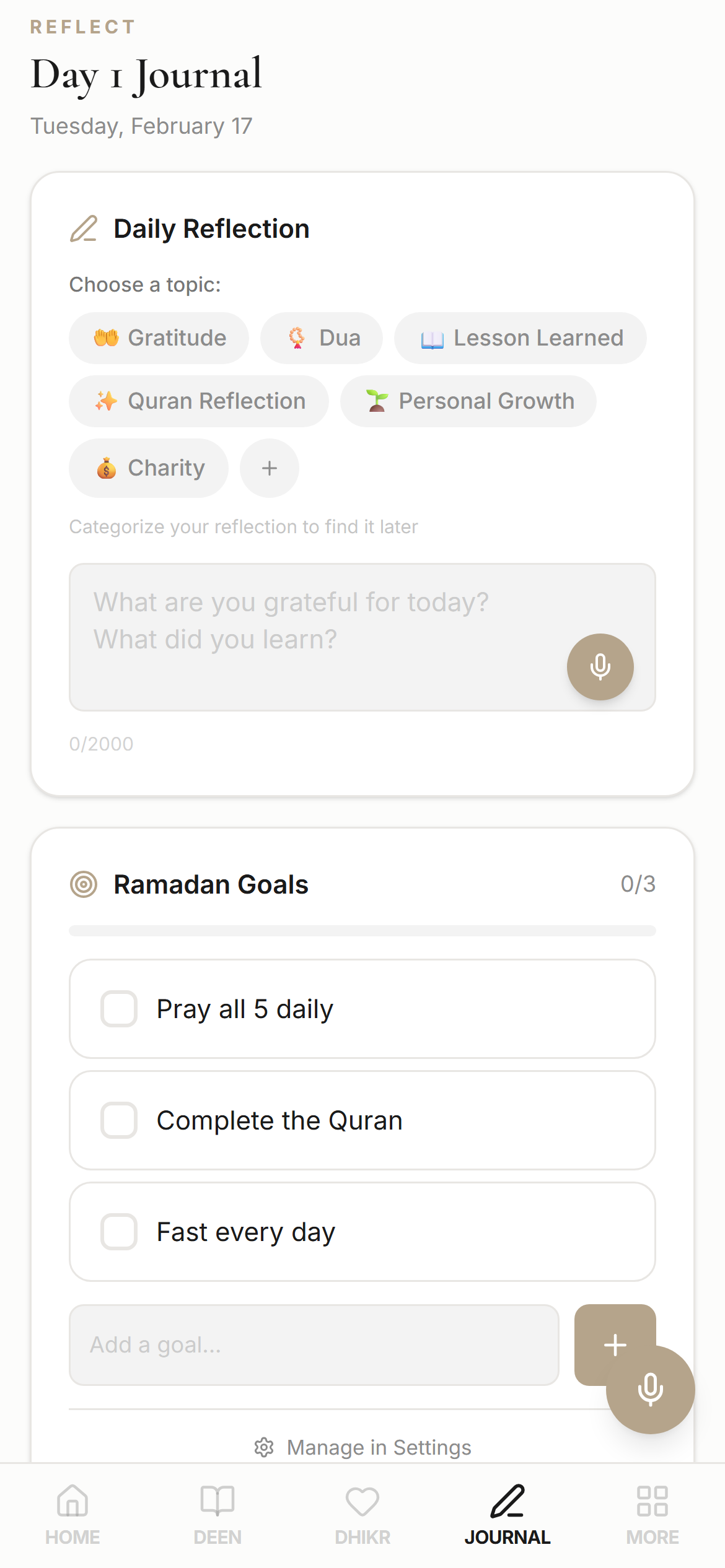
Task: Open the Dhikr heart icon
Action: [x=362, y=1501]
